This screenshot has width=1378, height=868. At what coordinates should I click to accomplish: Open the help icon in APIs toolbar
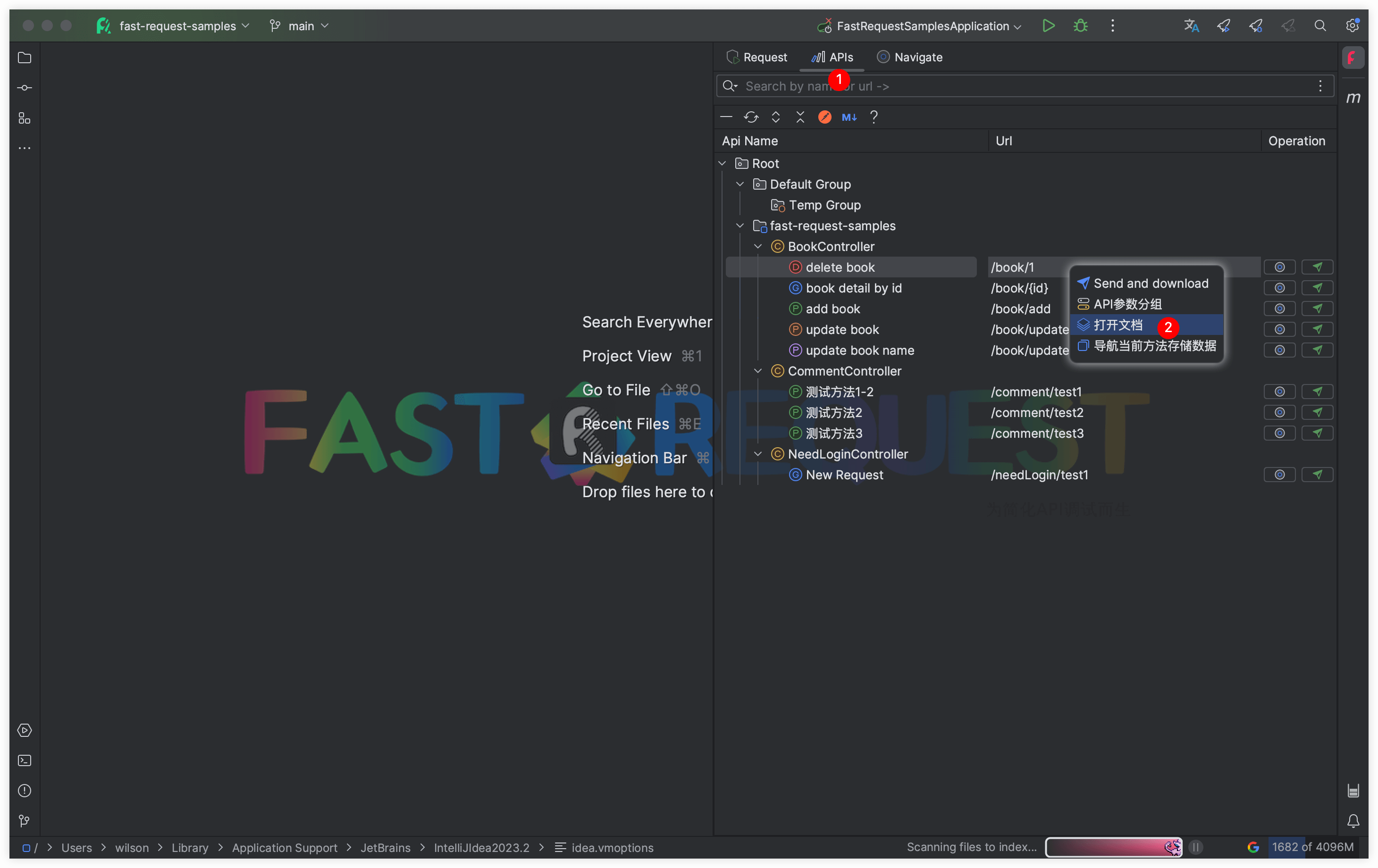coord(874,117)
